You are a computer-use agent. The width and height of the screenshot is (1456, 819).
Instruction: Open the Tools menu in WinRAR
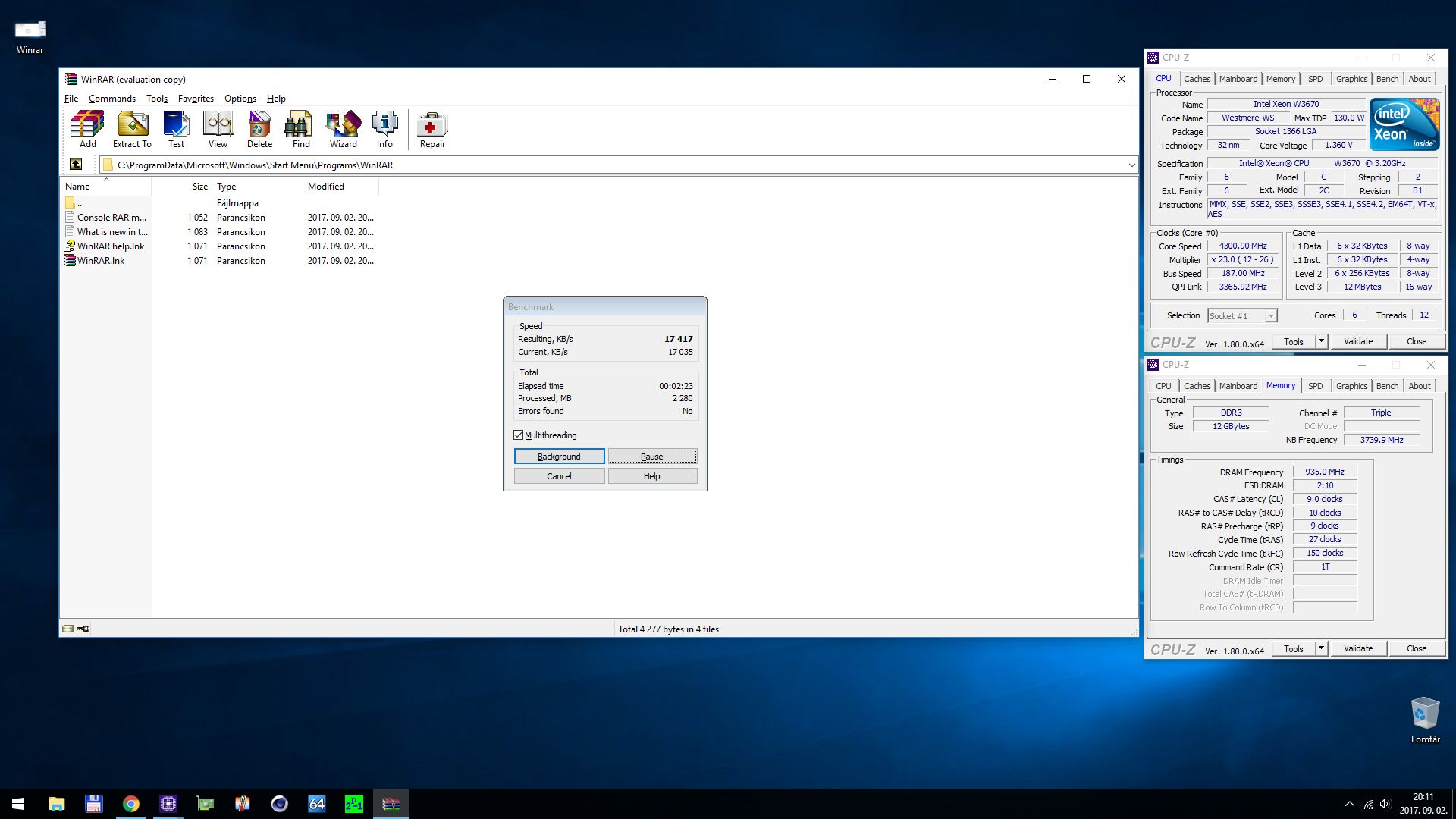point(157,99)
